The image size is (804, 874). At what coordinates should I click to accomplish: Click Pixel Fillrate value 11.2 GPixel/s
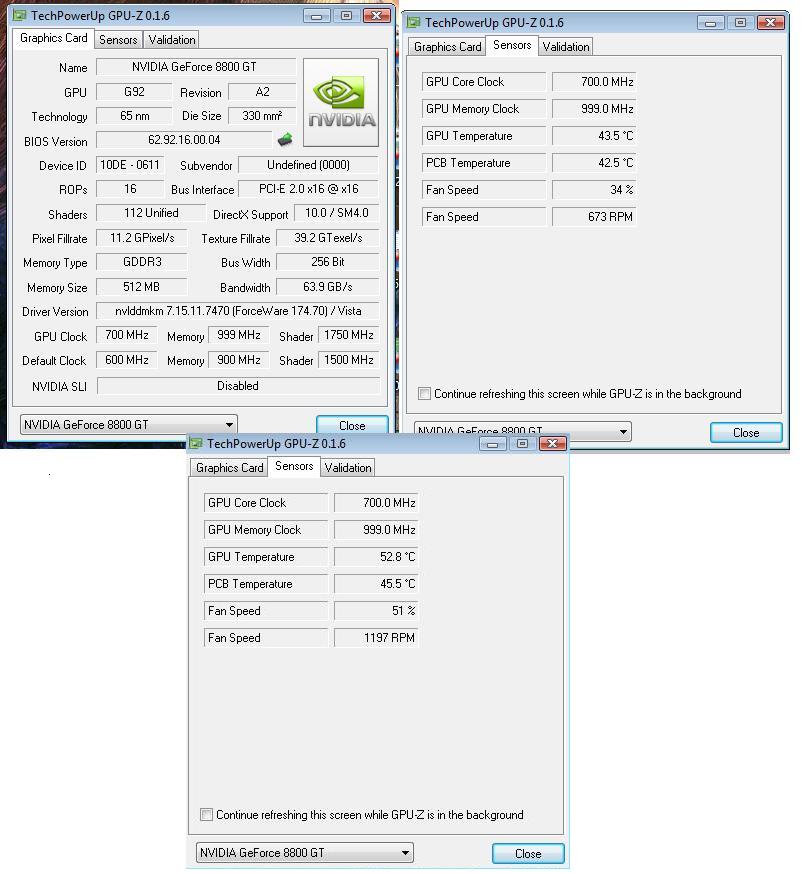[142, 237]
